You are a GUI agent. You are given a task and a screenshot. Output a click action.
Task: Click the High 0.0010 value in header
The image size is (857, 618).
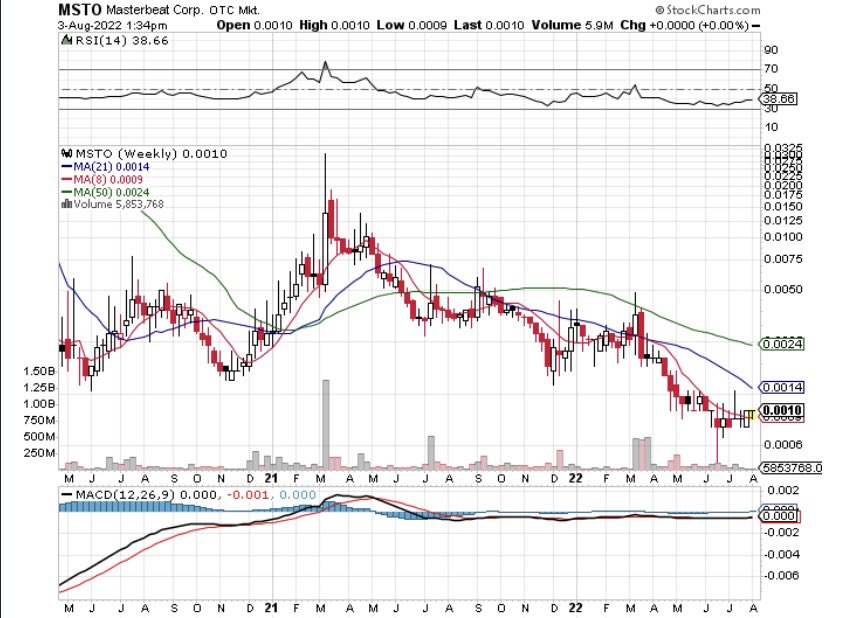334,25
